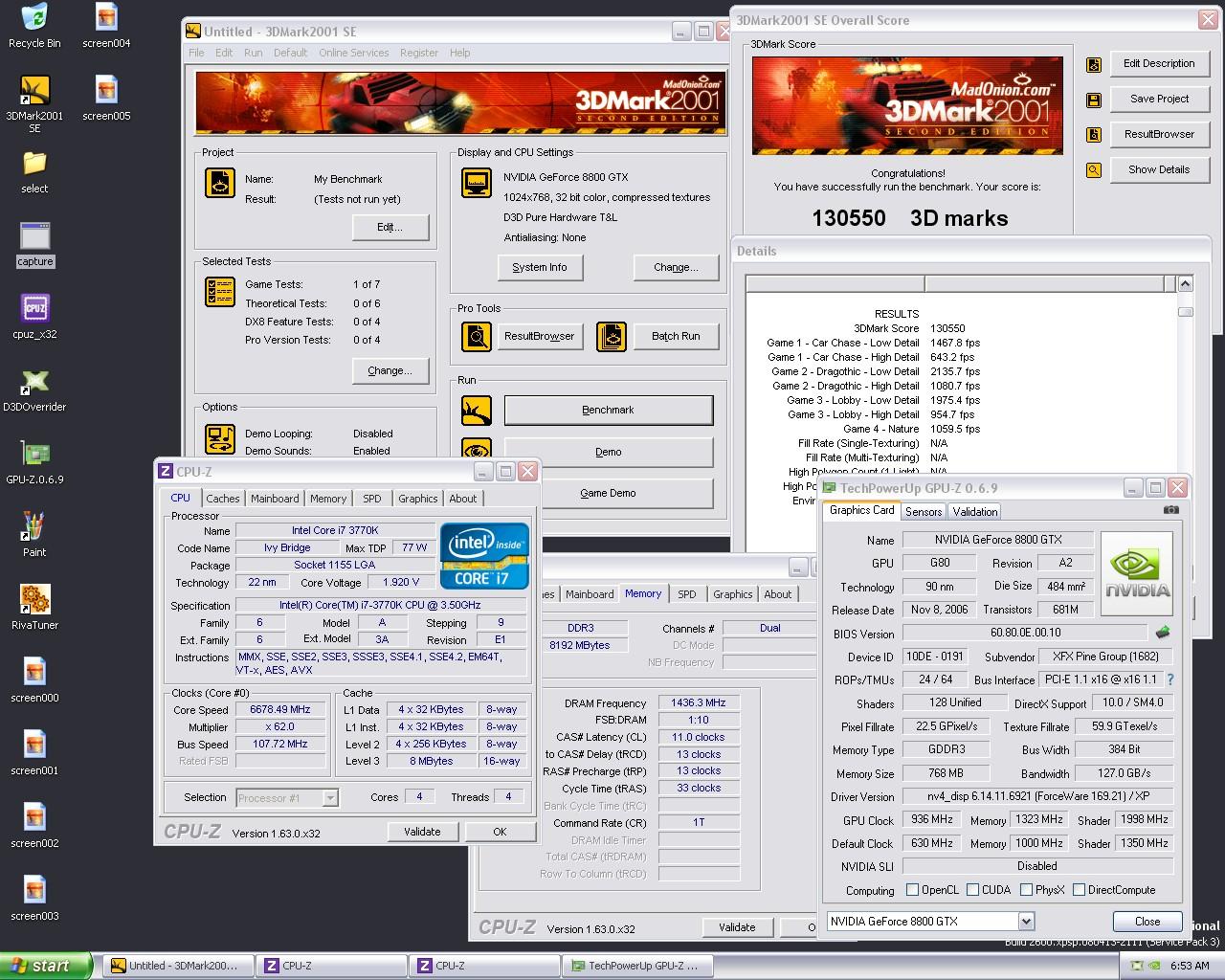Viewport: 1225px width, 980px height.
Task: Select the capture desktop icon
Action: pyautogui.click(x=34, y=244)
